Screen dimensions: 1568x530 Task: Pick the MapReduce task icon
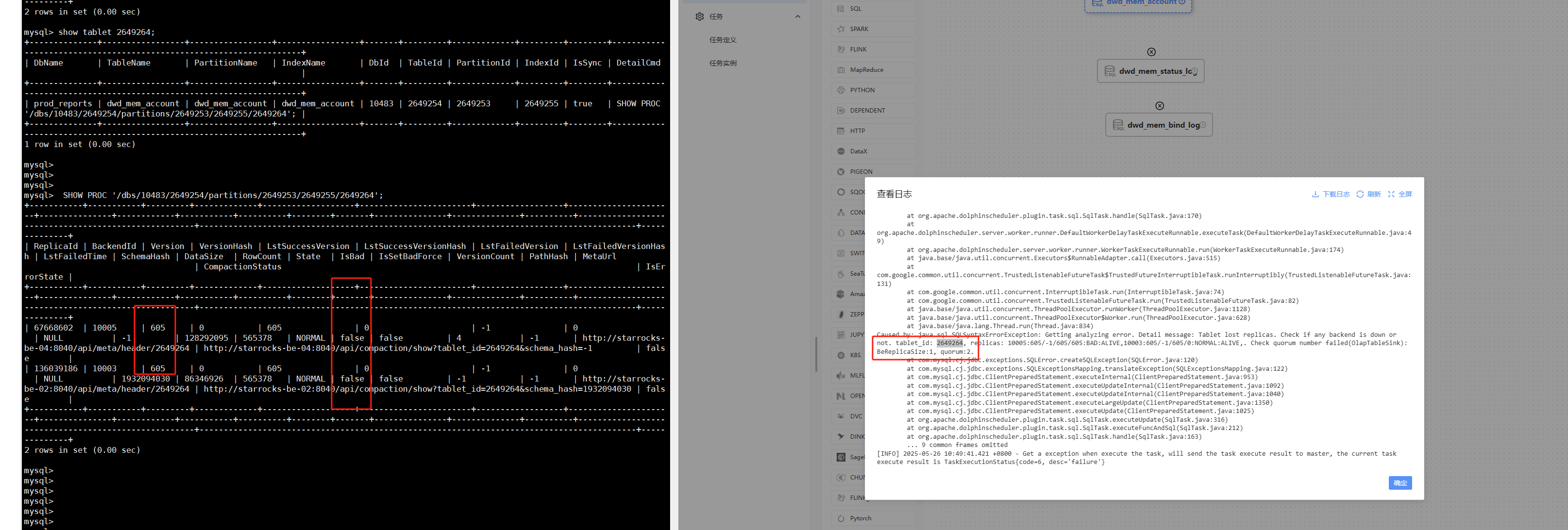[841, 70]
